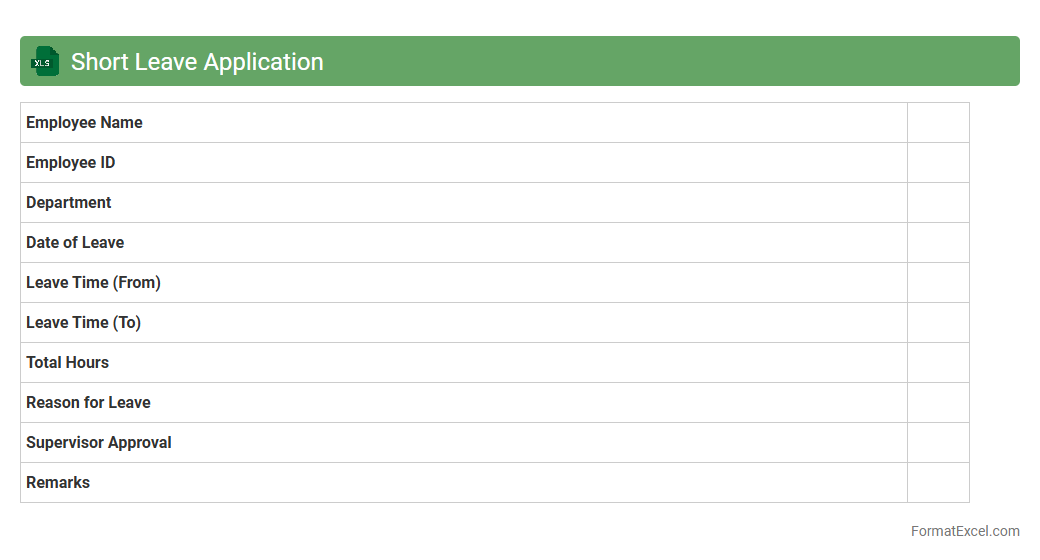1040x560 pixels.
Task: Click the blank field next to Department
Action: [x=938, y=203]
